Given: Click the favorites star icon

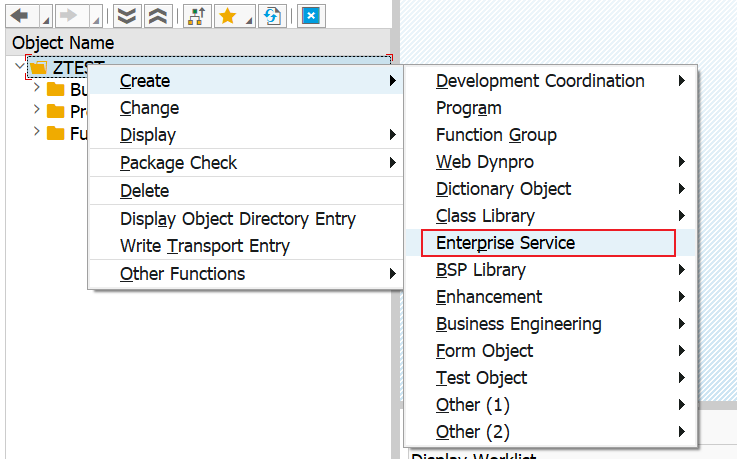Looking at the screenshot, I should click(x=228, y=16).
